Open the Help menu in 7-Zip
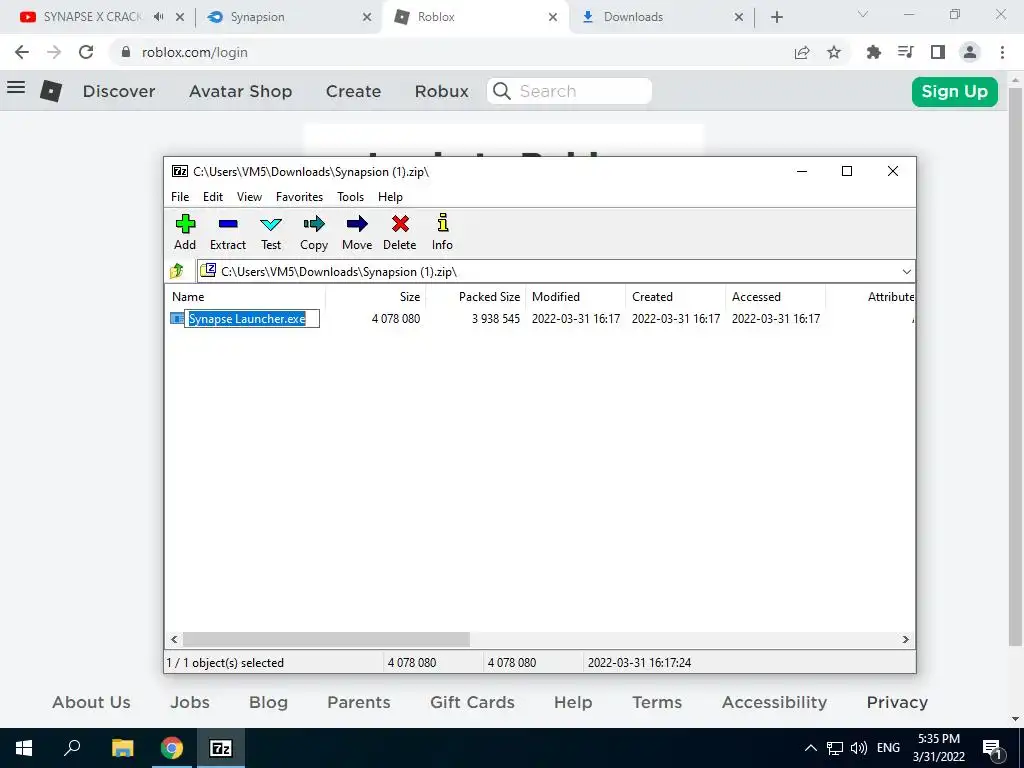 coord(391,197)
